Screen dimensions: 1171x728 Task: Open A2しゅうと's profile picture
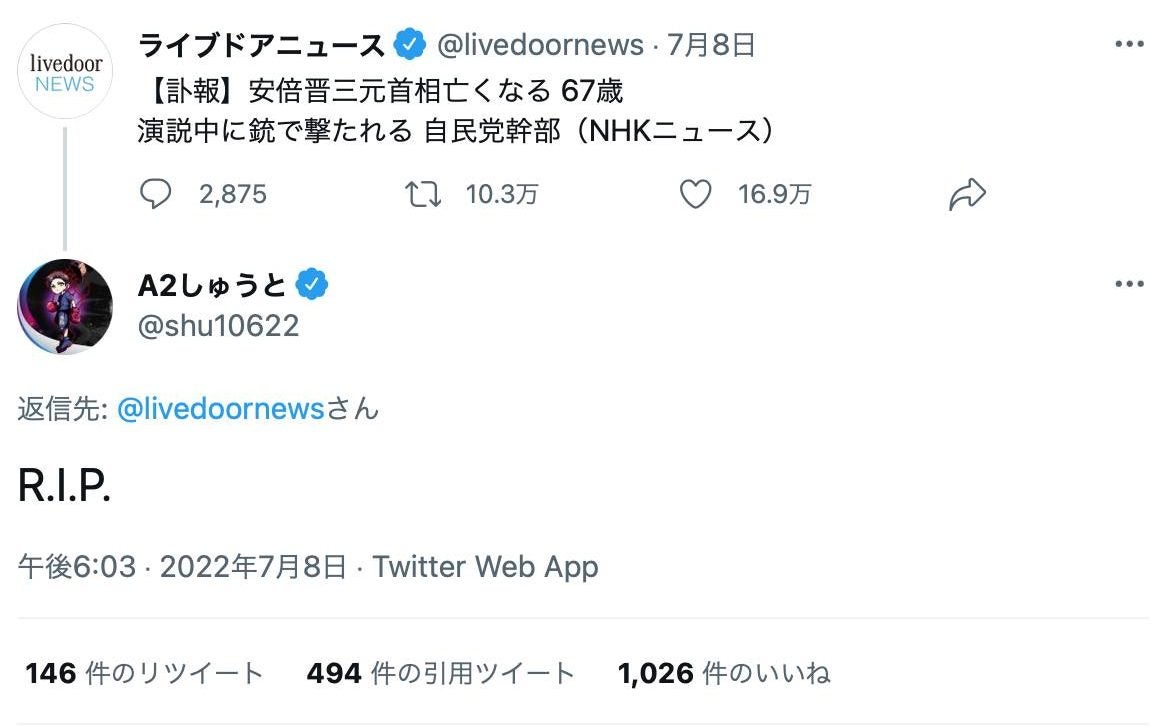click(64, 307)
